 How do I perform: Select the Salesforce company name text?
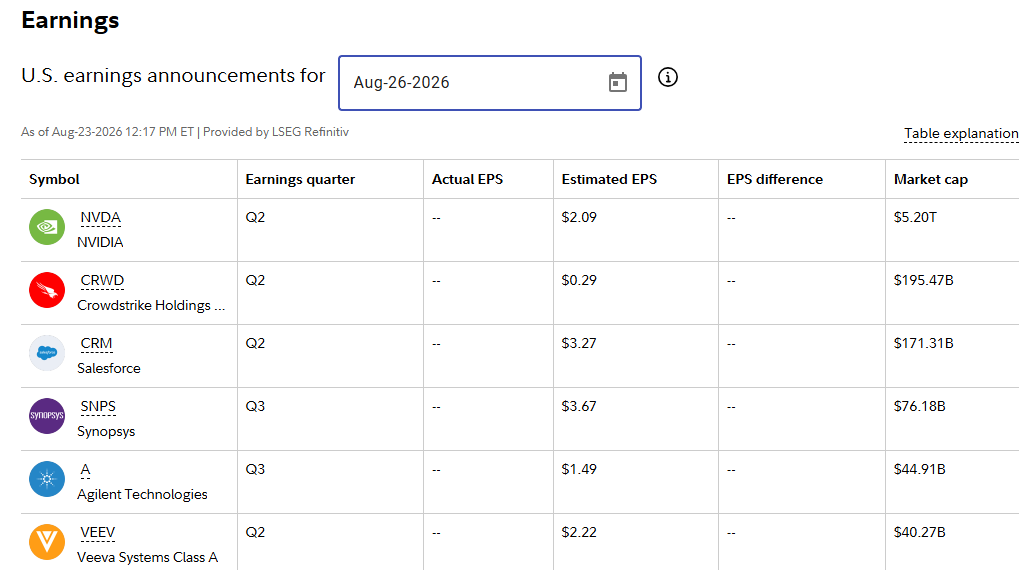[109, 368]
